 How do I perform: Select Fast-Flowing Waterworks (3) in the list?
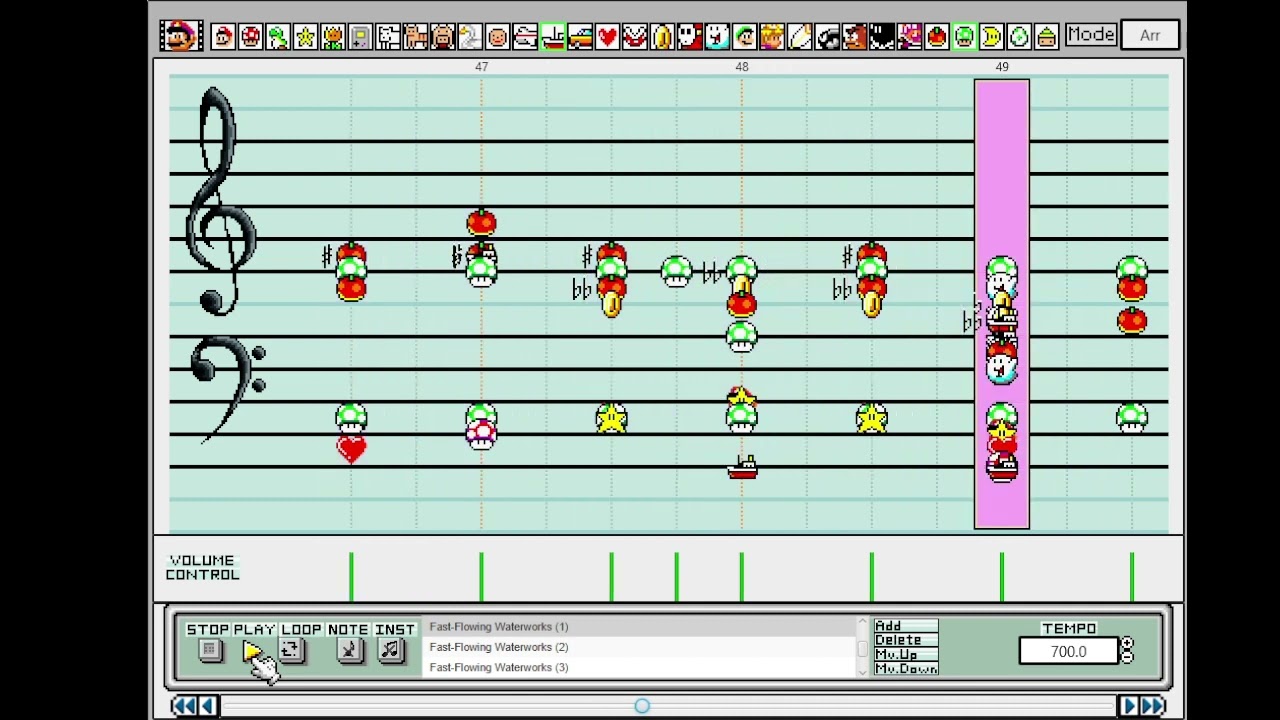pyautogui.click(x=640, y=667)
